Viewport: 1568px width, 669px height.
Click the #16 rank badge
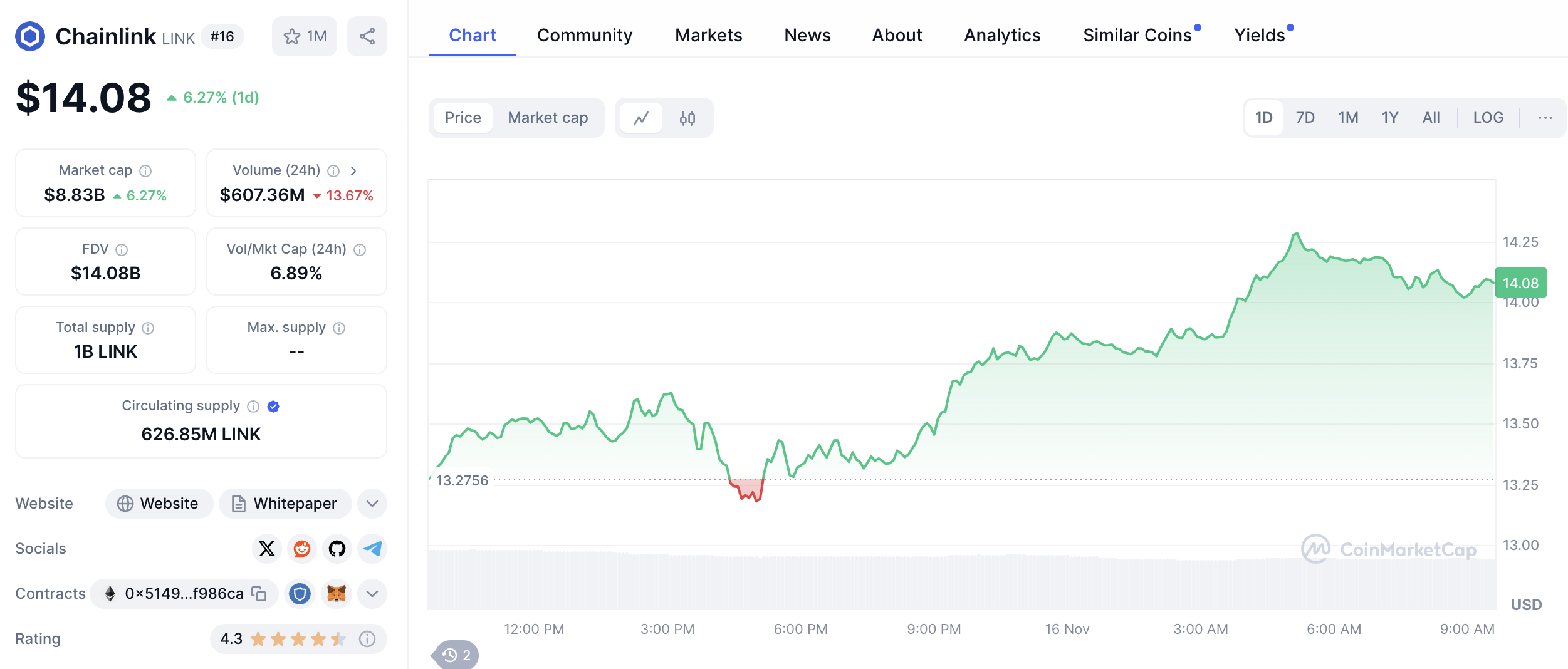[x=222, y=36]
